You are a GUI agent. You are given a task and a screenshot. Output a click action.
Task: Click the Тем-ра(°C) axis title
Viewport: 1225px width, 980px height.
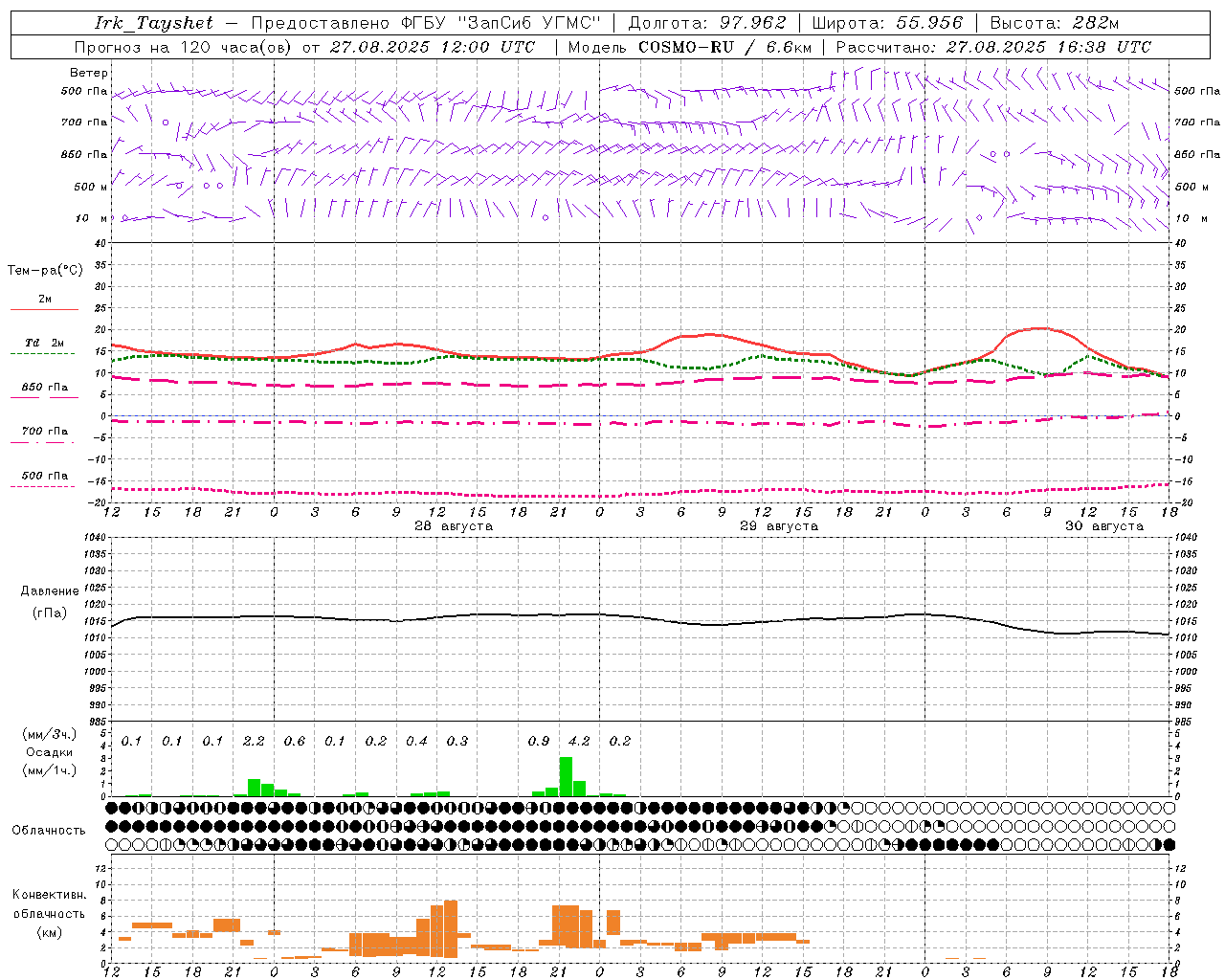[x=45, y=271]
